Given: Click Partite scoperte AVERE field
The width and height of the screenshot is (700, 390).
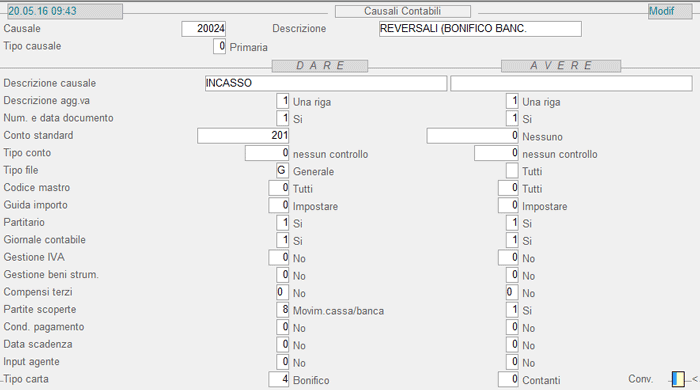Looking at the screenshot, I should click(512, 309).
